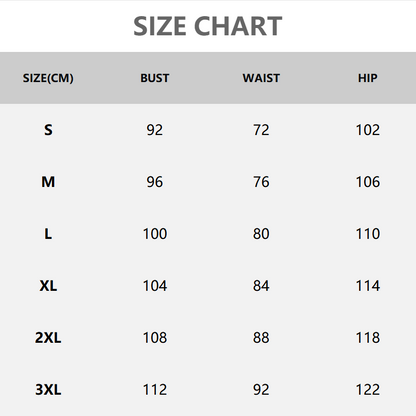Select hip value 102 for size S
The height and width of the screenshot is (416, 416).
(368, 130)
